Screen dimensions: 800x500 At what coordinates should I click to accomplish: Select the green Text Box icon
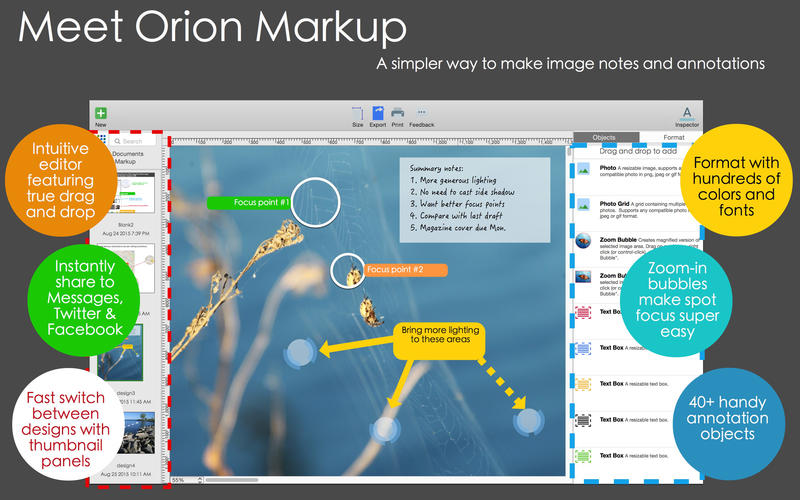click(583, 456)
